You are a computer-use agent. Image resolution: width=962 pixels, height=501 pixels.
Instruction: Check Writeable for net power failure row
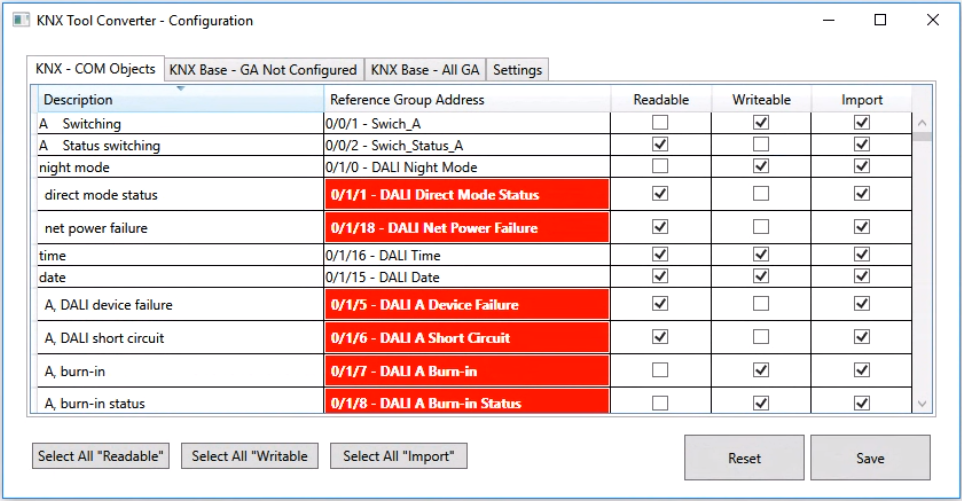(x=761, y=228)
